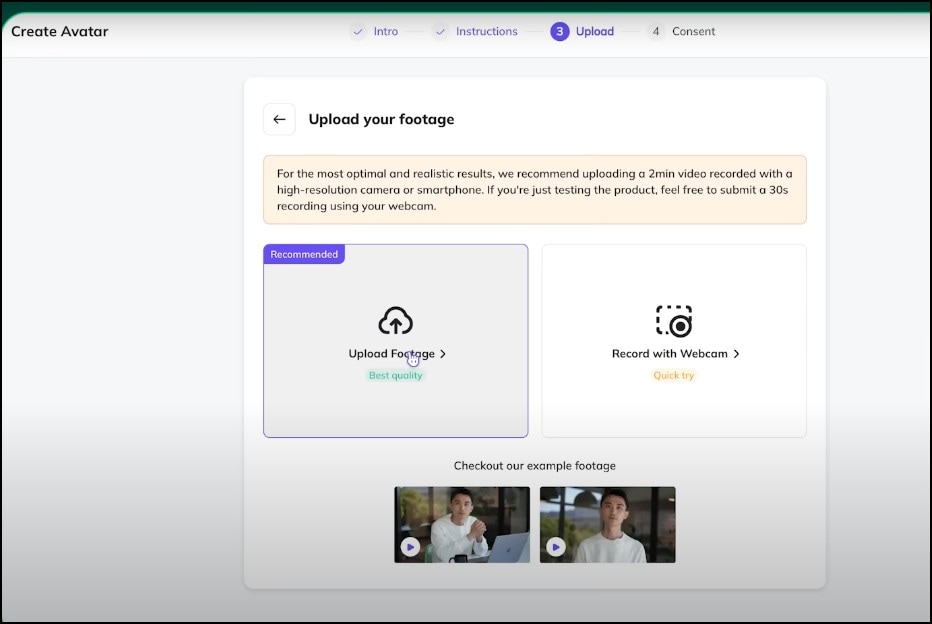
Task: Click the Create Avatar title
Action: (59, 31)
